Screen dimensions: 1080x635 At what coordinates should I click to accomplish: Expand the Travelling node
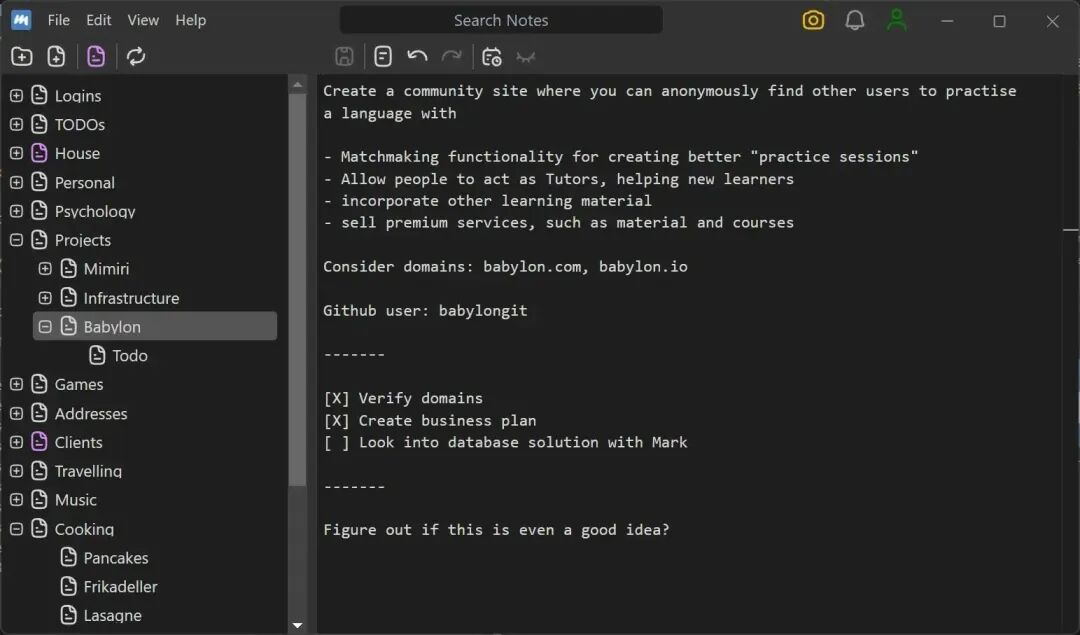point(17,470)
